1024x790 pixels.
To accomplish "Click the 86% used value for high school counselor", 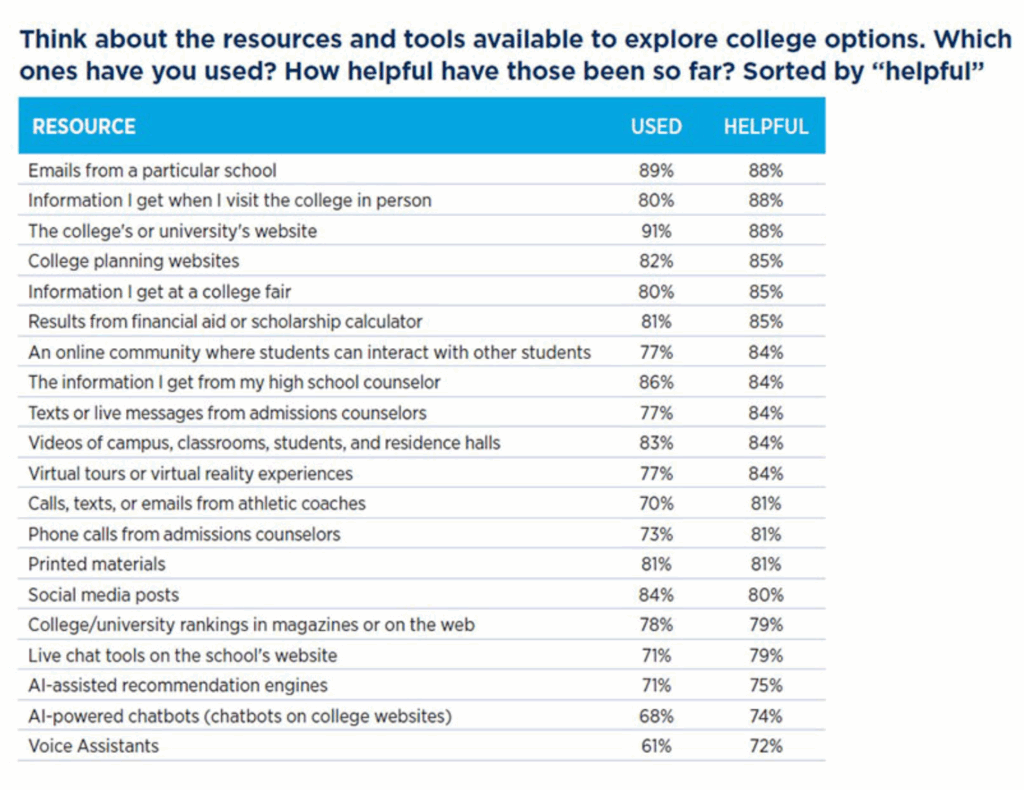I will pyautogui.click(x=656, y=382).
